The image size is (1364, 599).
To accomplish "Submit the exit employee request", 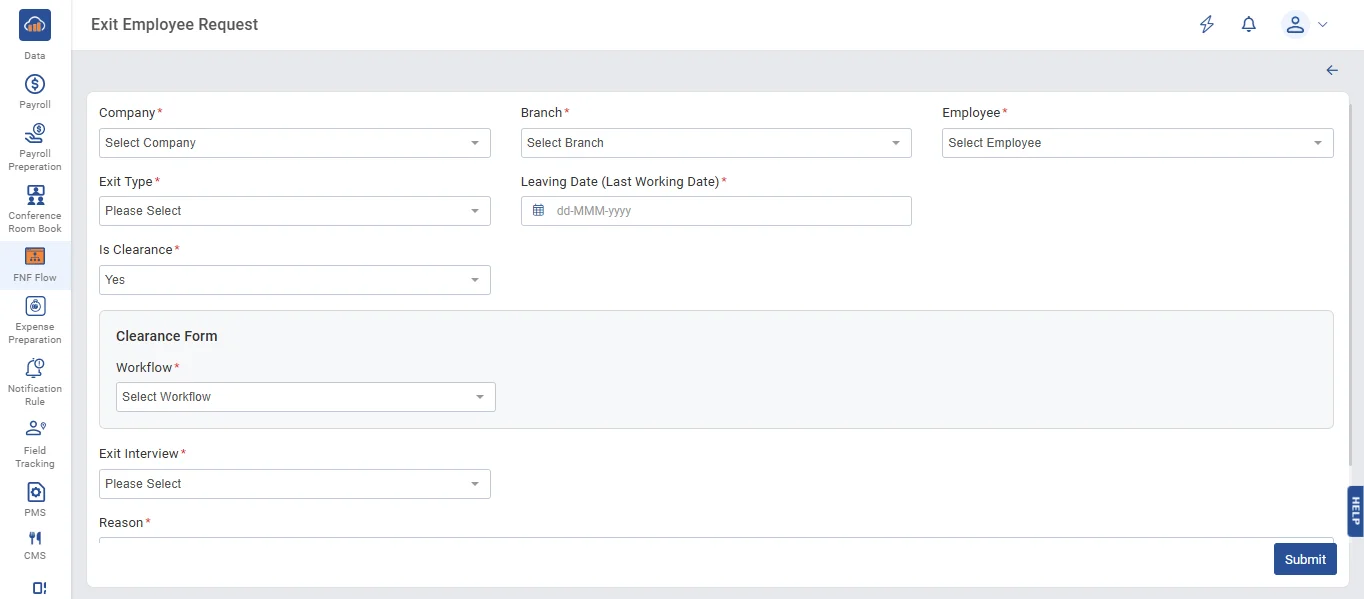I will [x=1304, y=559].
